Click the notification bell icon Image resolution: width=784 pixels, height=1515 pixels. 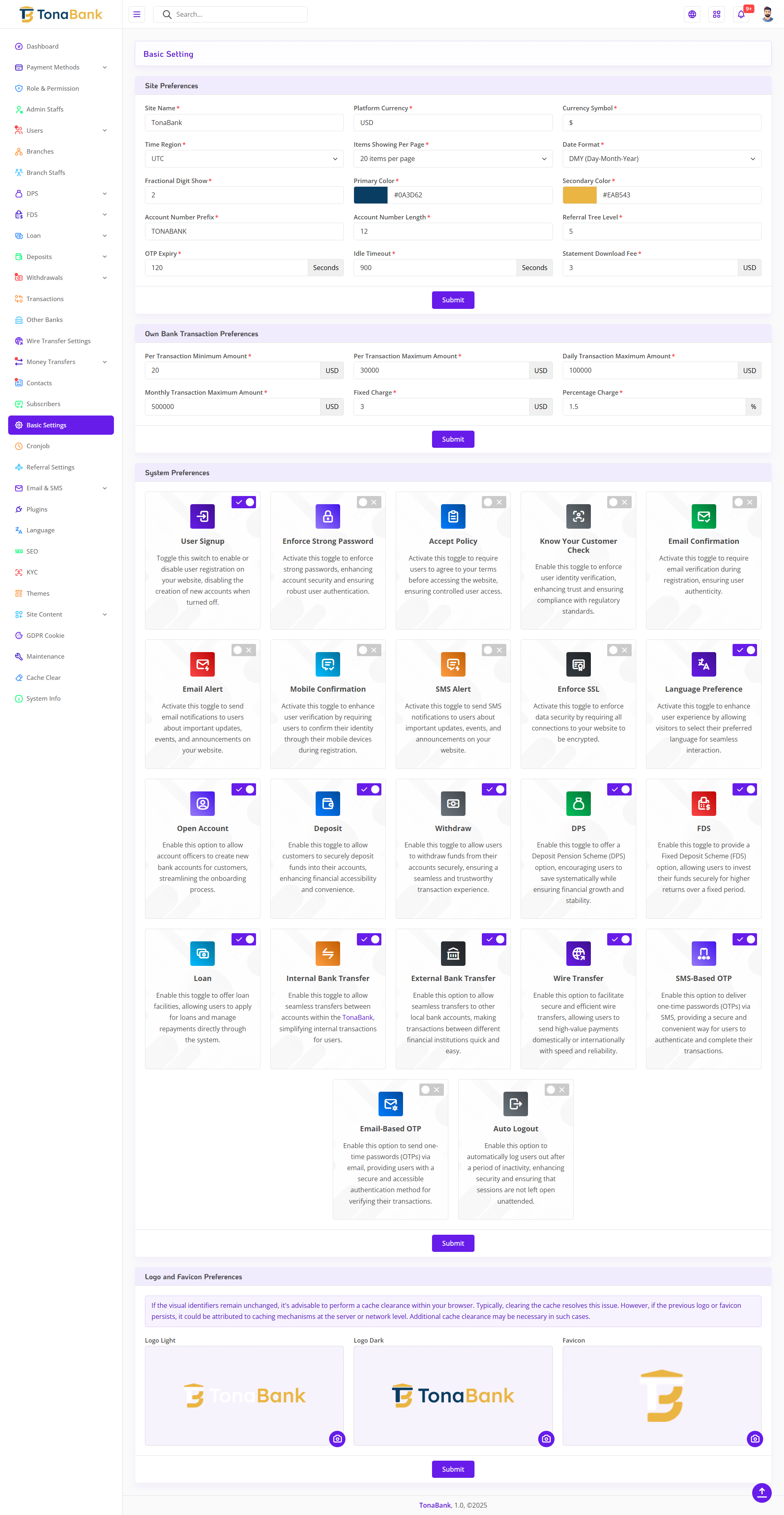[x=741, y=15]
